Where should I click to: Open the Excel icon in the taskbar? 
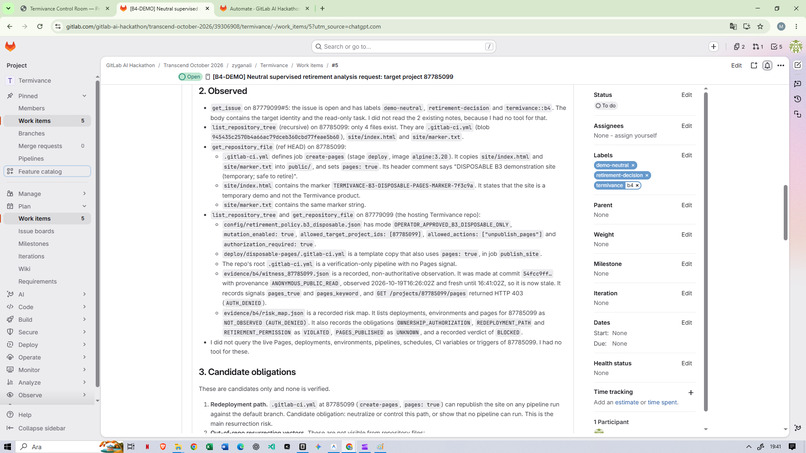pos(209,447)
